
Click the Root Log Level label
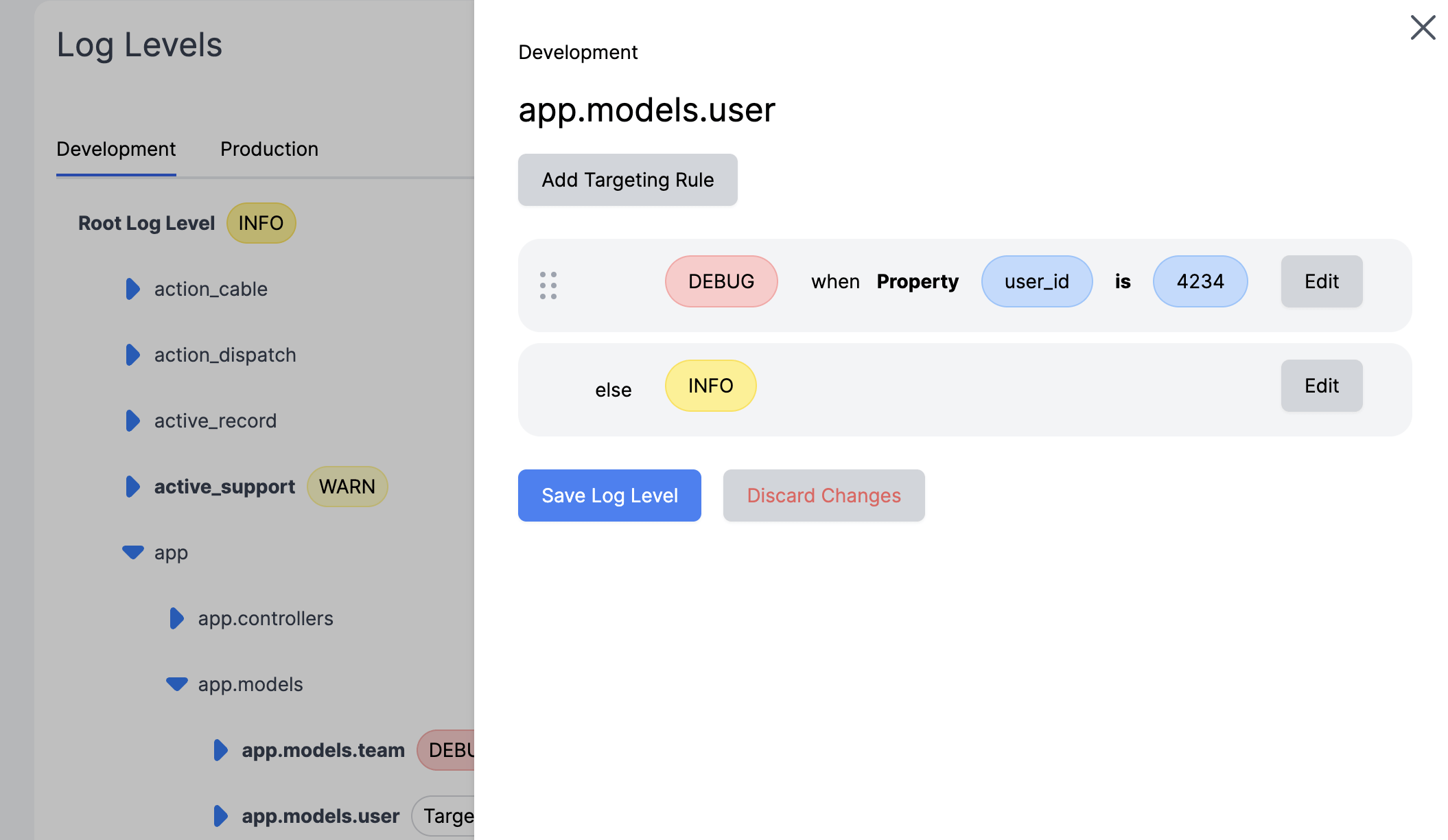click(x=146, y=223)
